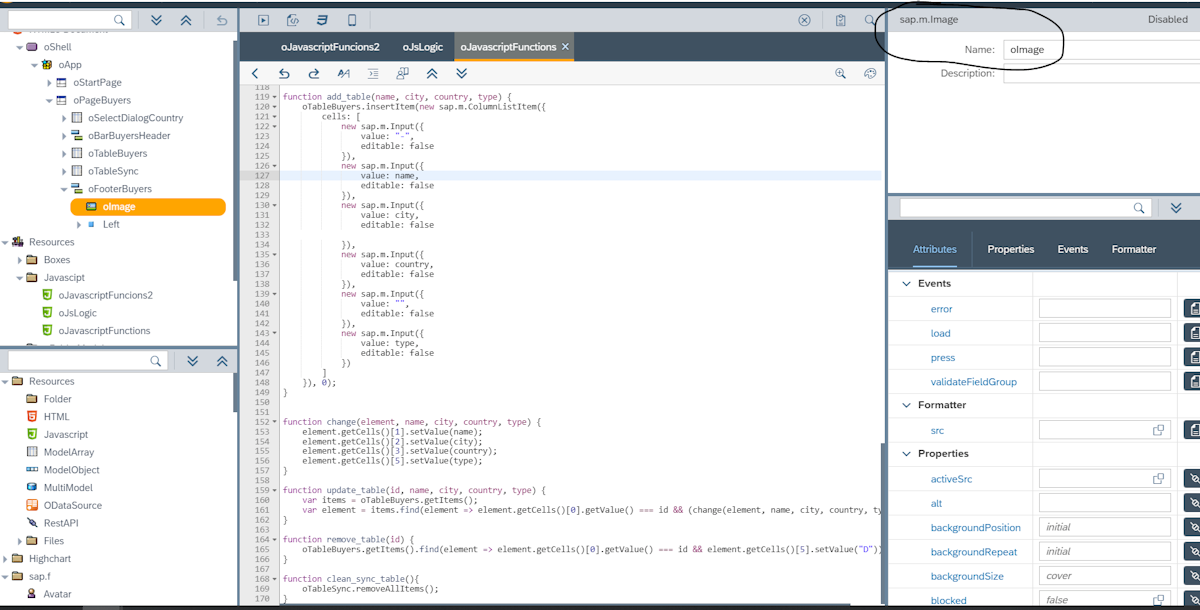Click the load event link
The height and width of the screenshot is (610, 1200).
coord(940,334)
